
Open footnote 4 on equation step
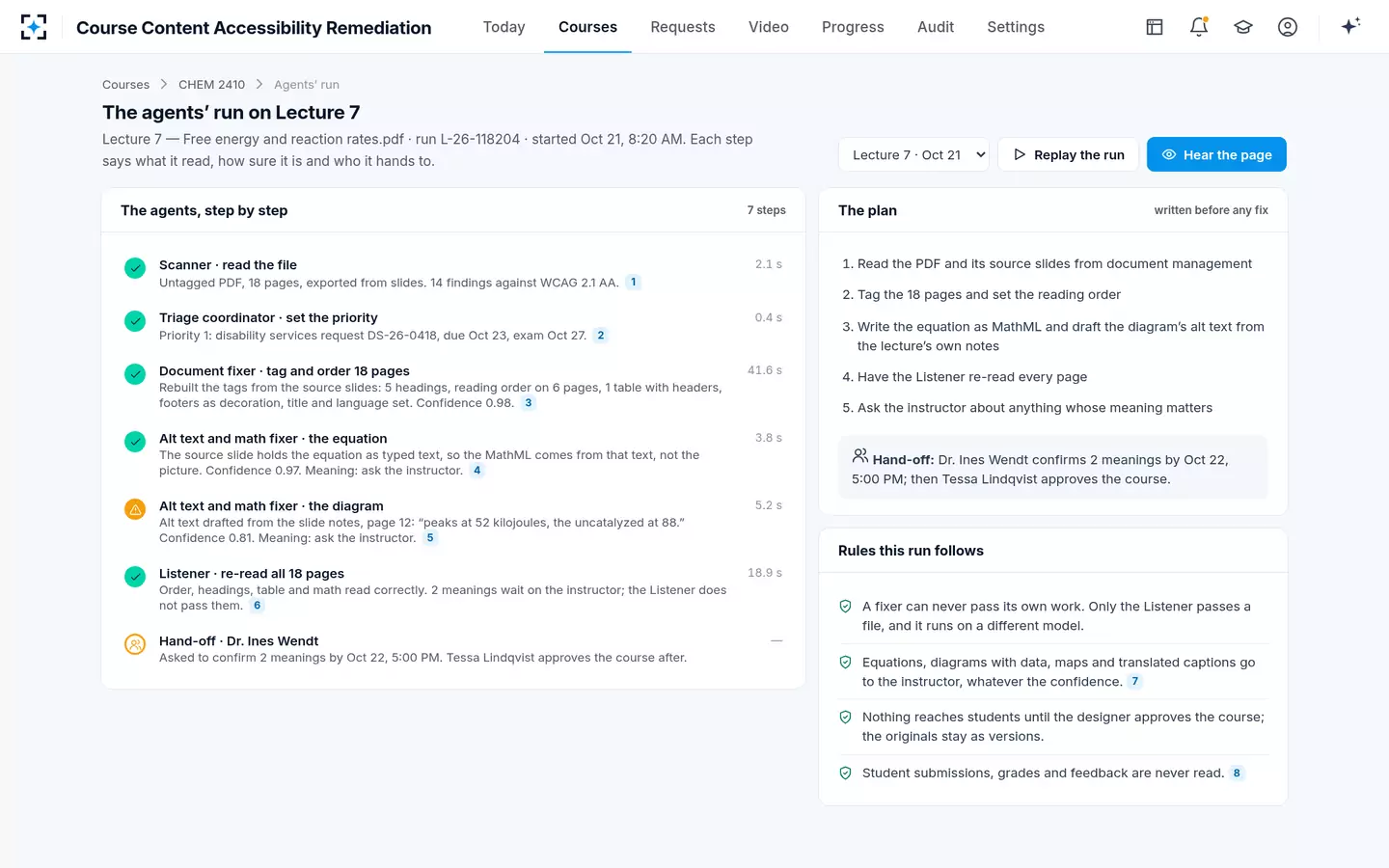[x=477, y=471]
